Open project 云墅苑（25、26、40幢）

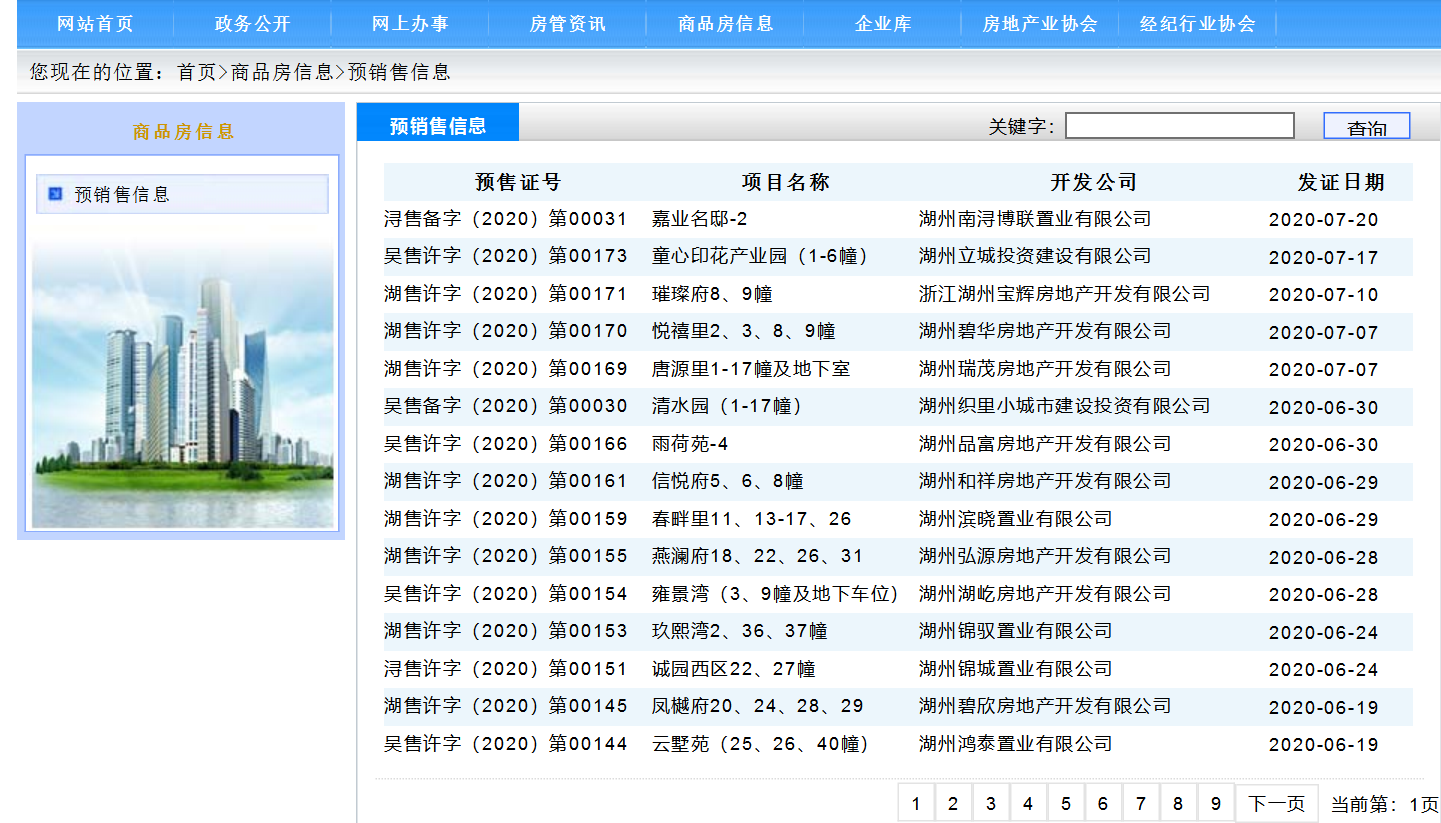click(761, 744)
